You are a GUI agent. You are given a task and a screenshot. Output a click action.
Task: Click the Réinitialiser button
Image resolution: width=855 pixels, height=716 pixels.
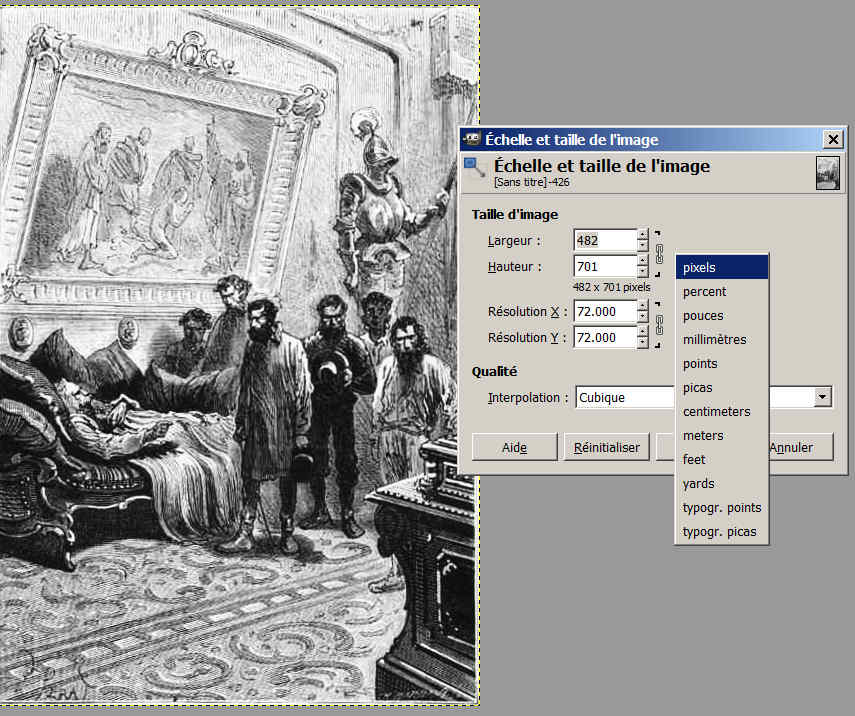click(606, 448)
